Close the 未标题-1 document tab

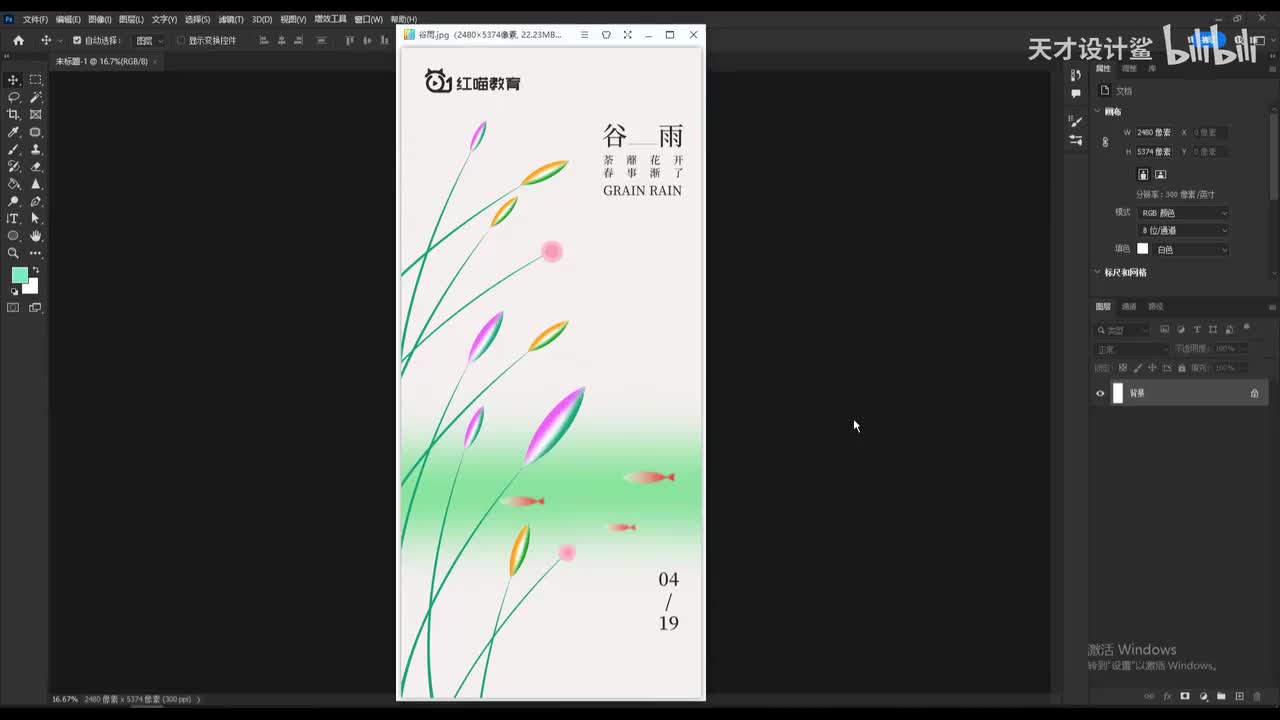[155, 61]
